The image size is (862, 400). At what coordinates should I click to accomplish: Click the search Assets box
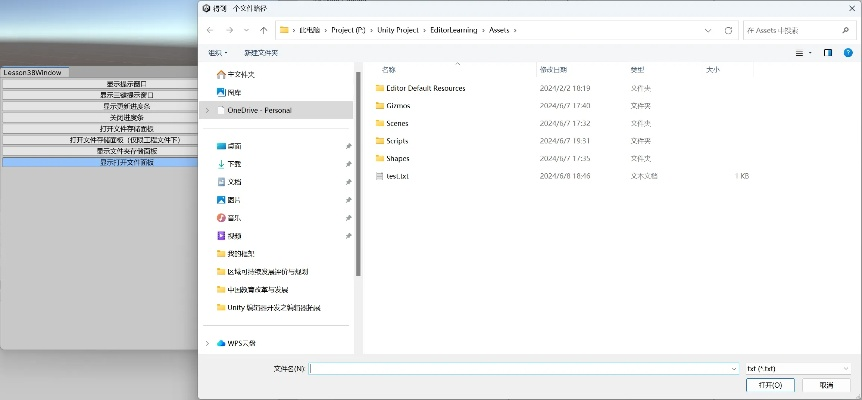(795, 30)
